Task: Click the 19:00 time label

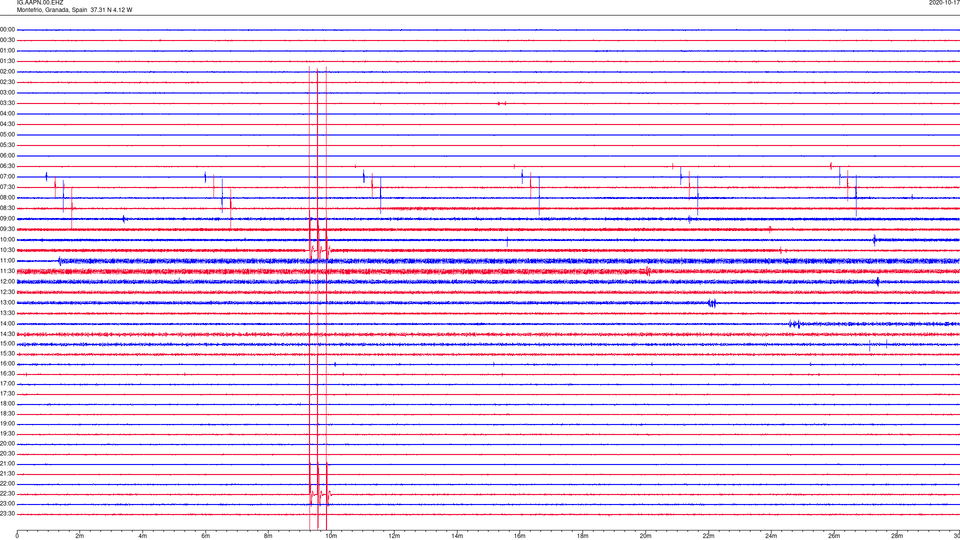Action: [x=7, y=424]
